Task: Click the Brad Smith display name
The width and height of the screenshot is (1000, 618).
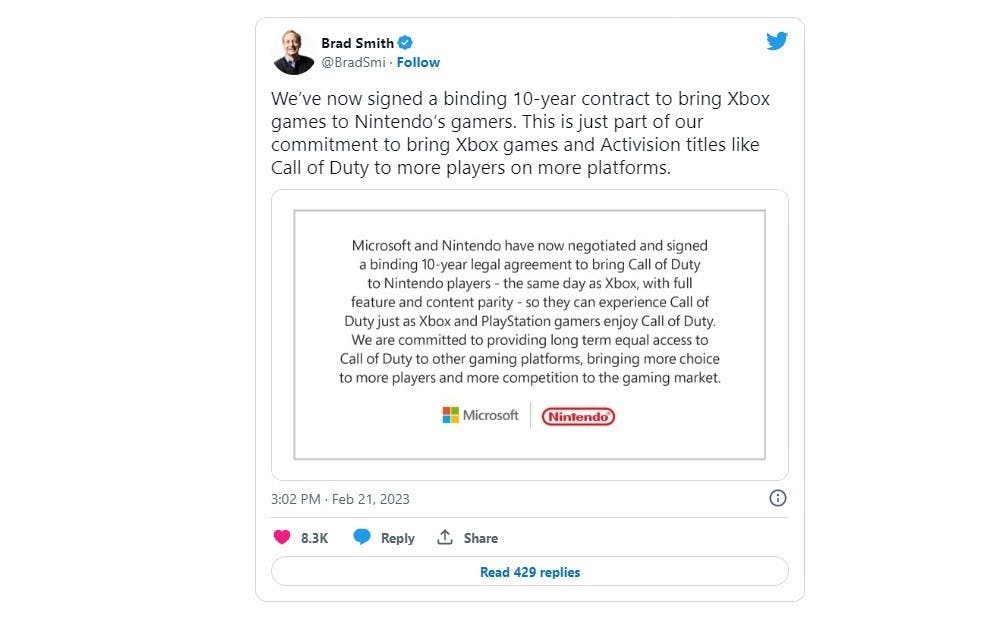Action: point(357,42)
